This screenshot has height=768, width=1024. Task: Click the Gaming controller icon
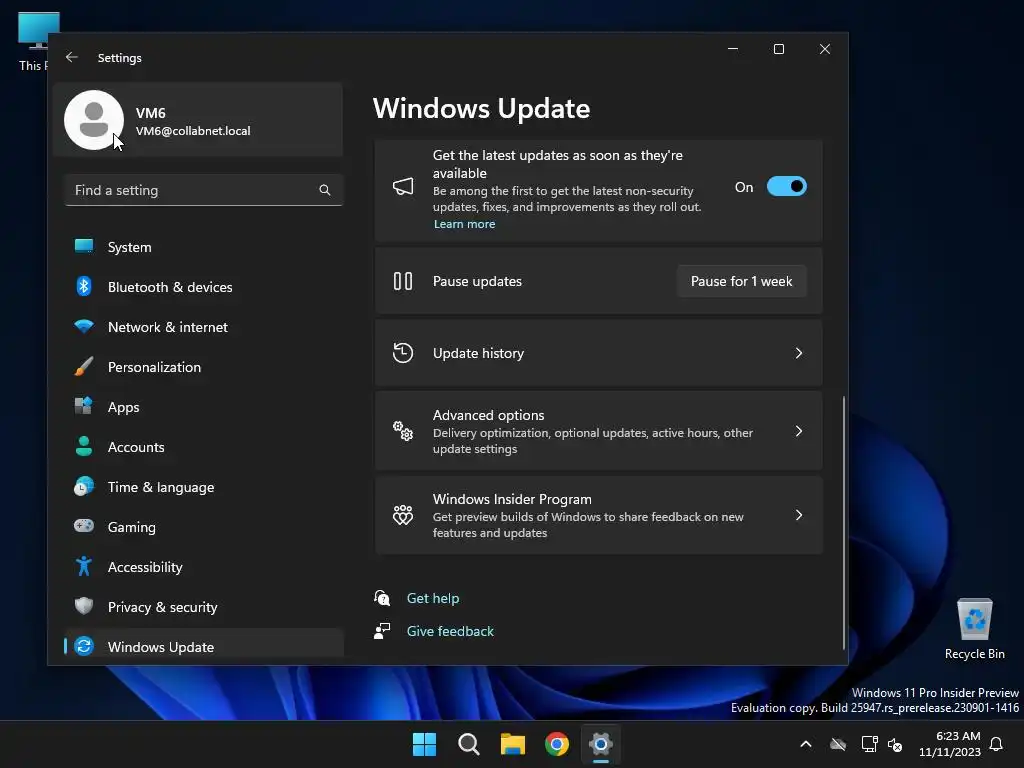(x=84, y=526)
